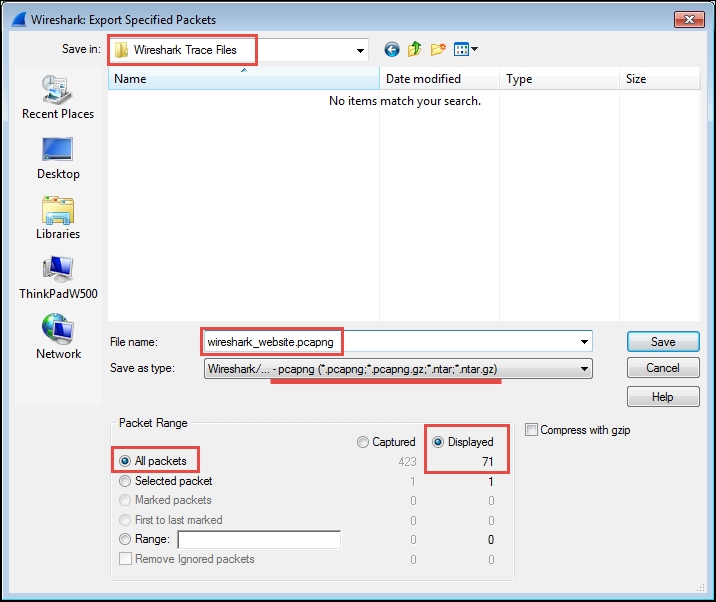716x602 pixels.
Task: Click the Wireshark fin title icon
Action: 19,20
